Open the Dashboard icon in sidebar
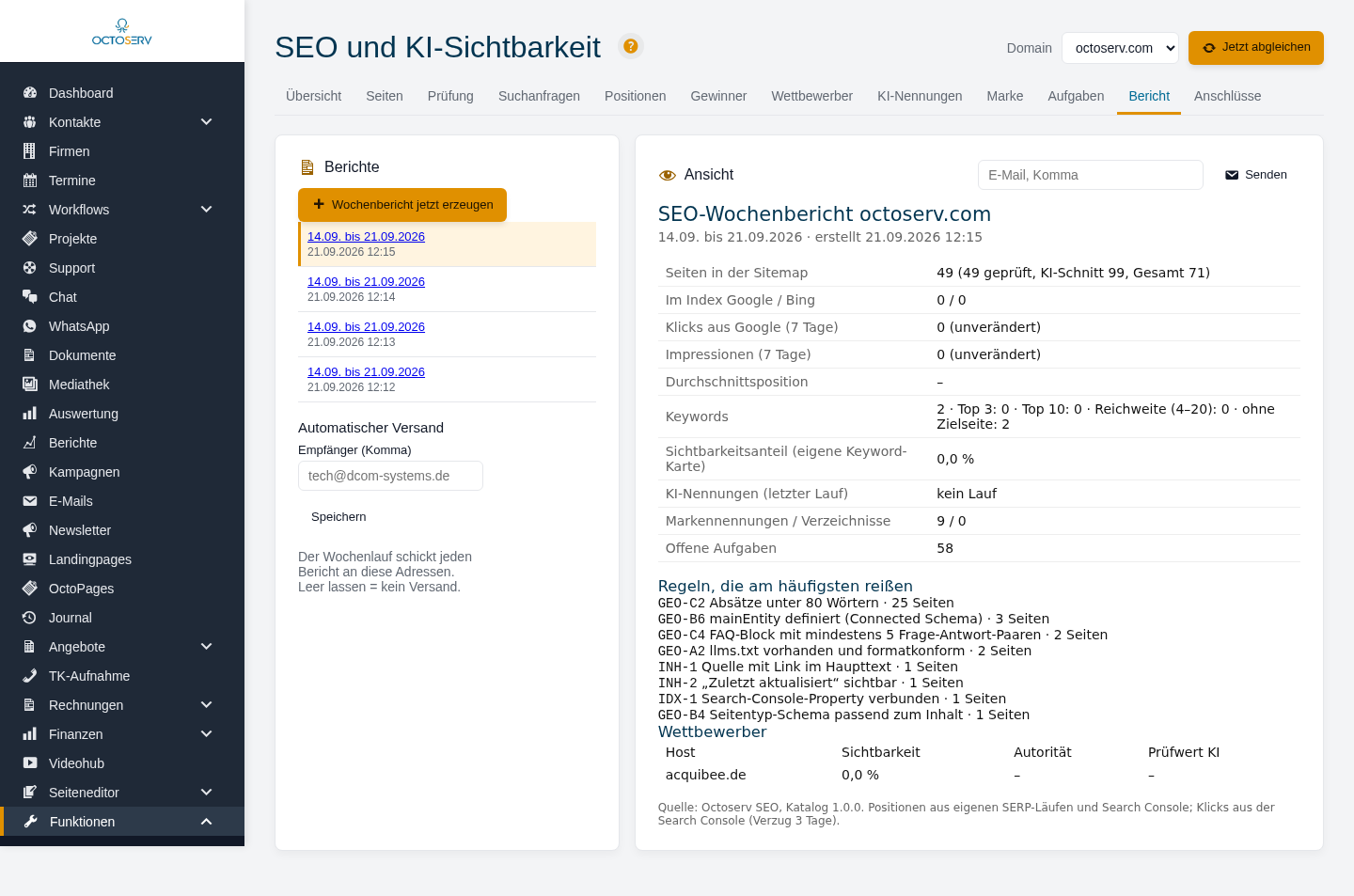Viewport: 1354px width, 896px height. (x=30, y=93)
